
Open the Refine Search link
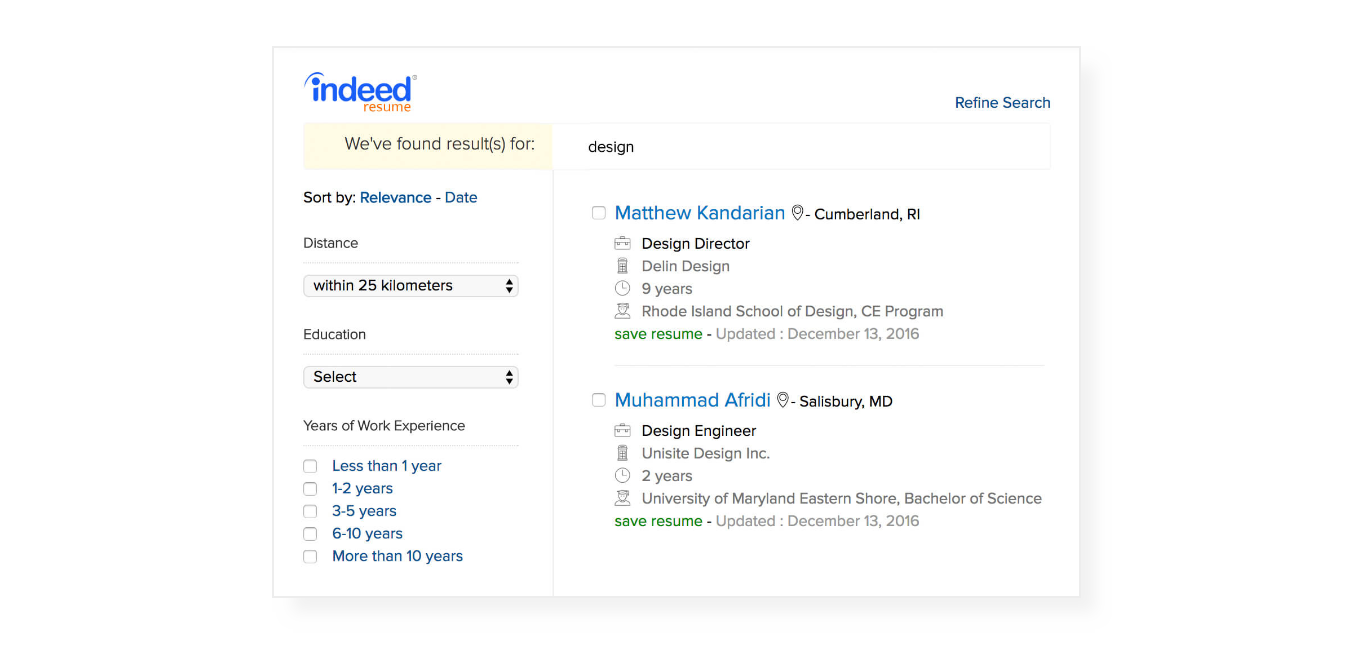(x=1002, y=102)
